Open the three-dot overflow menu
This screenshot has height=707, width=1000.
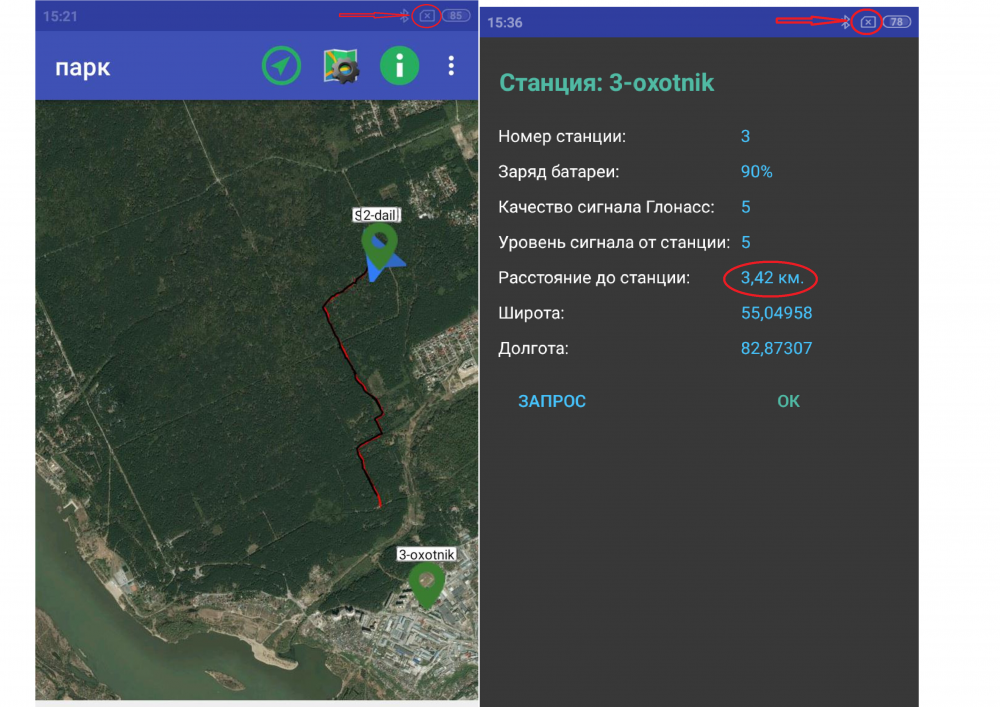451,66
